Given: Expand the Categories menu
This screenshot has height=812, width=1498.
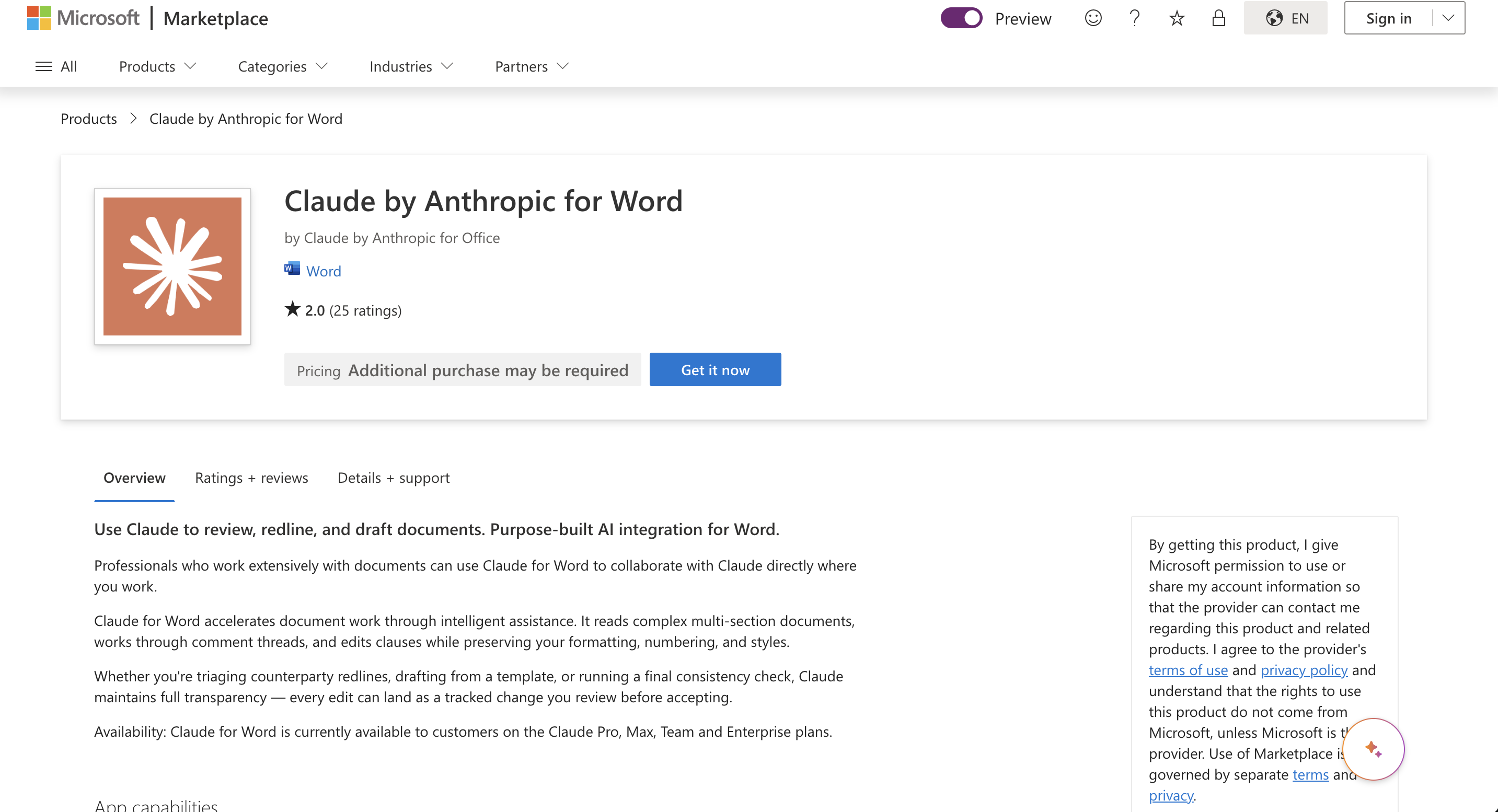Looking at the screenshot, I should [x=283, y=66].
